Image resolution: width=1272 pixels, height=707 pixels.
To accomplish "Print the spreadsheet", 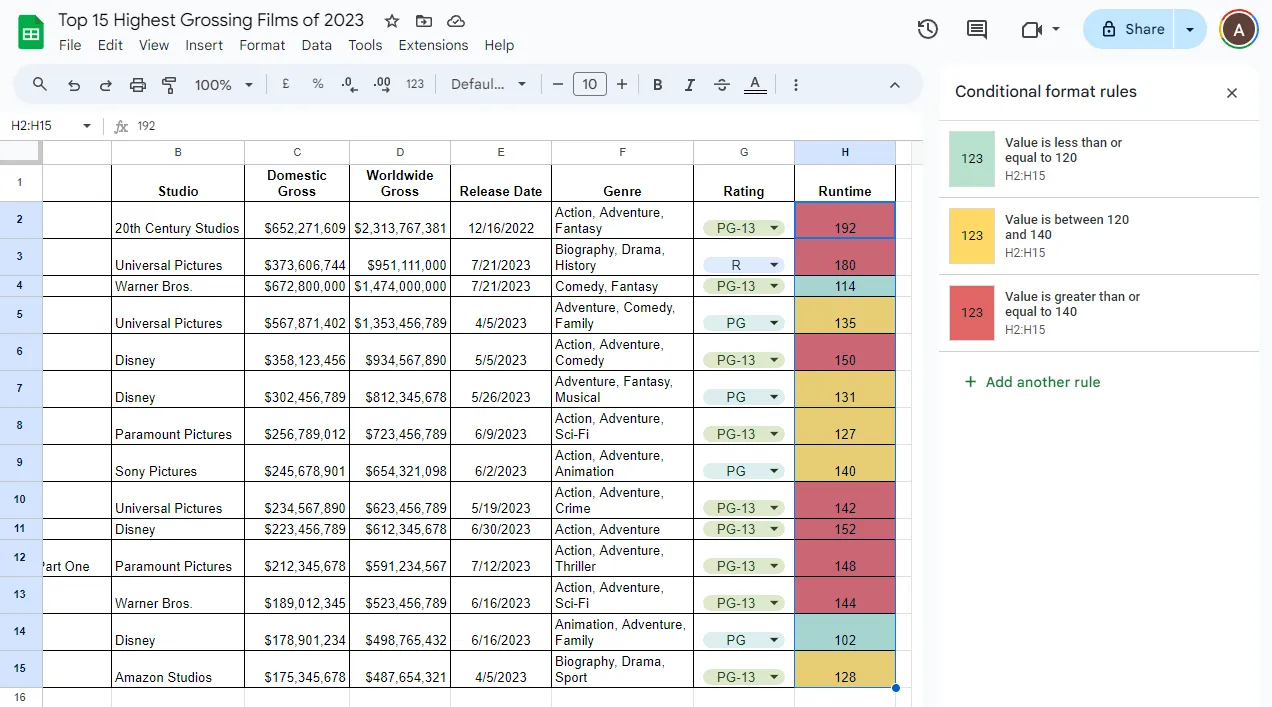I will coord(138,85).
